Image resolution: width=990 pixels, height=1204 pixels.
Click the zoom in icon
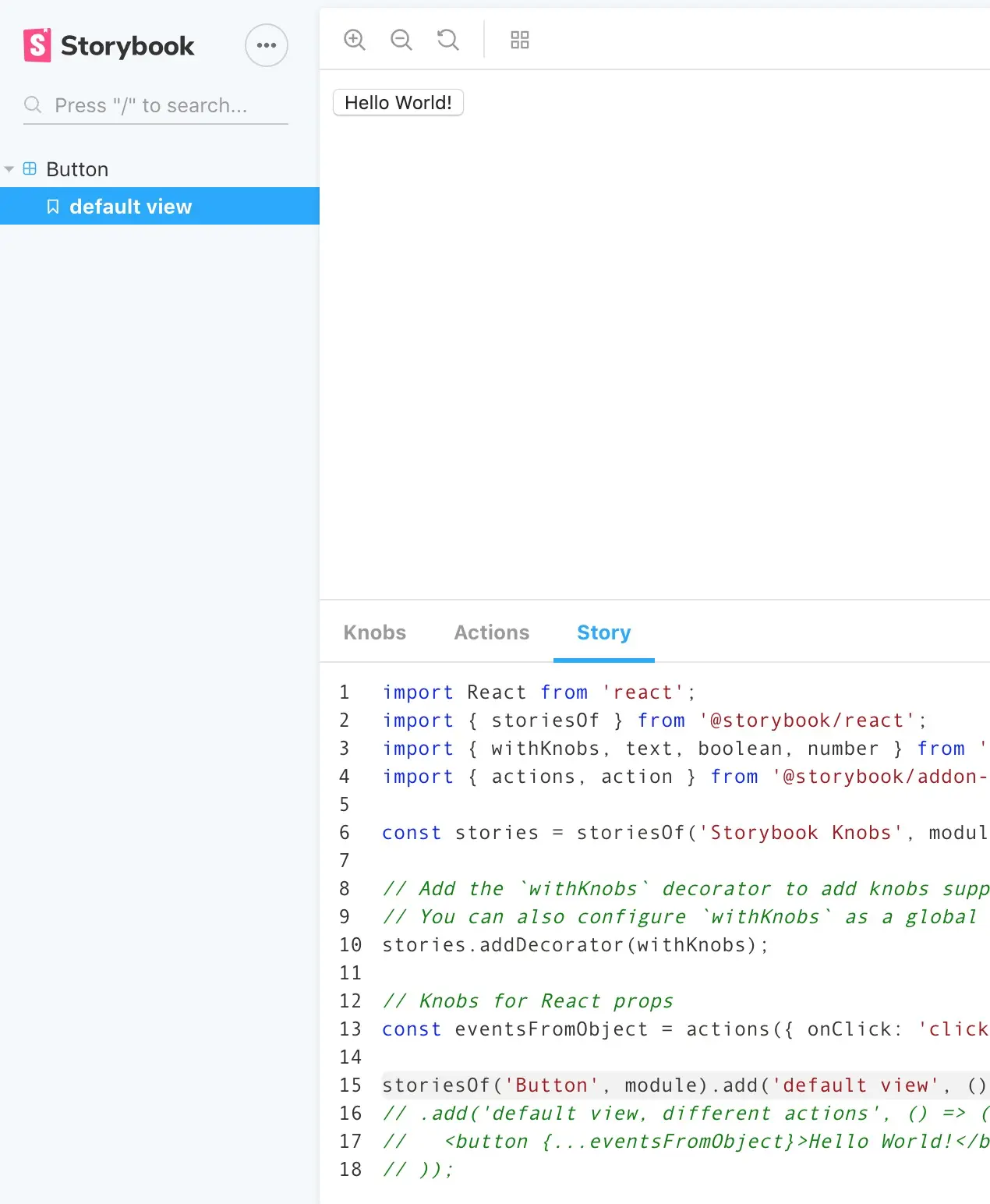[x=355, y=40]
